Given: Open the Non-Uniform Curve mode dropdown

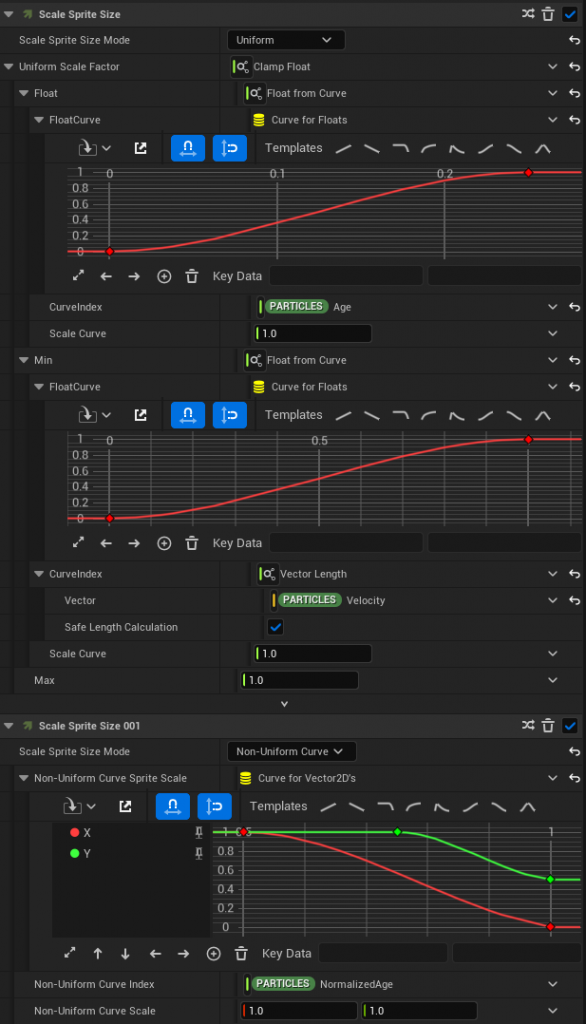Looking at the screenshot, I should point(291,752).
